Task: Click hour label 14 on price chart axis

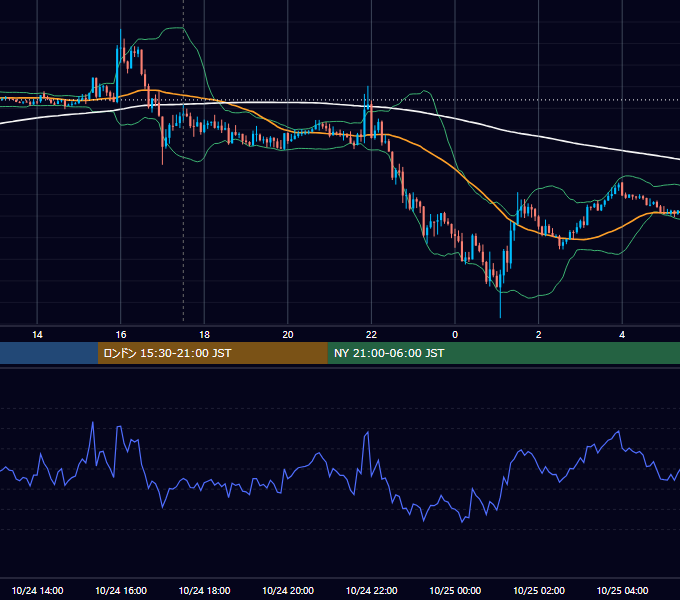Action: click(x=37, y=335)
